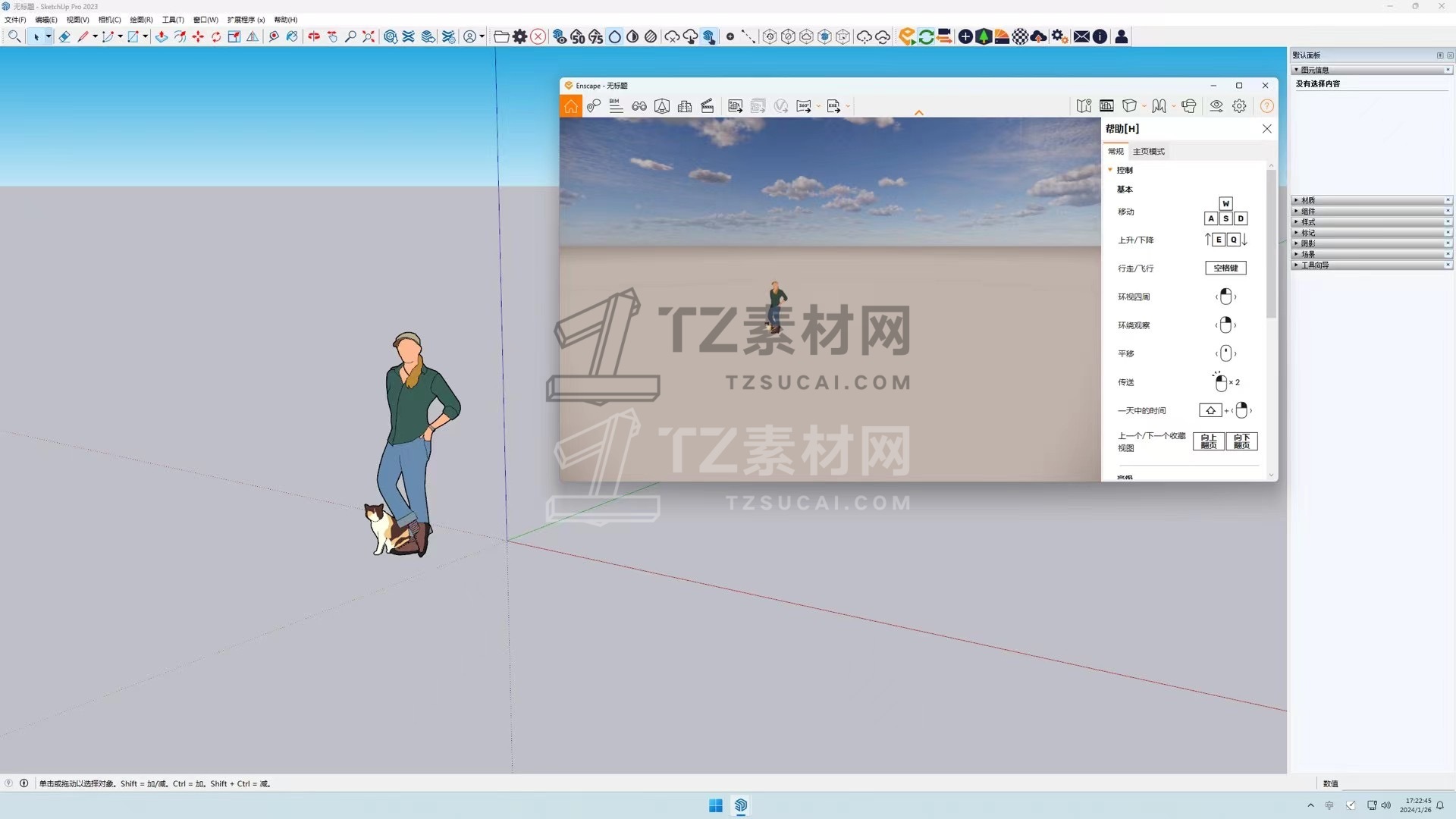
Task: Switch to the 主页模式 help tab
Action: [1148, 152]
